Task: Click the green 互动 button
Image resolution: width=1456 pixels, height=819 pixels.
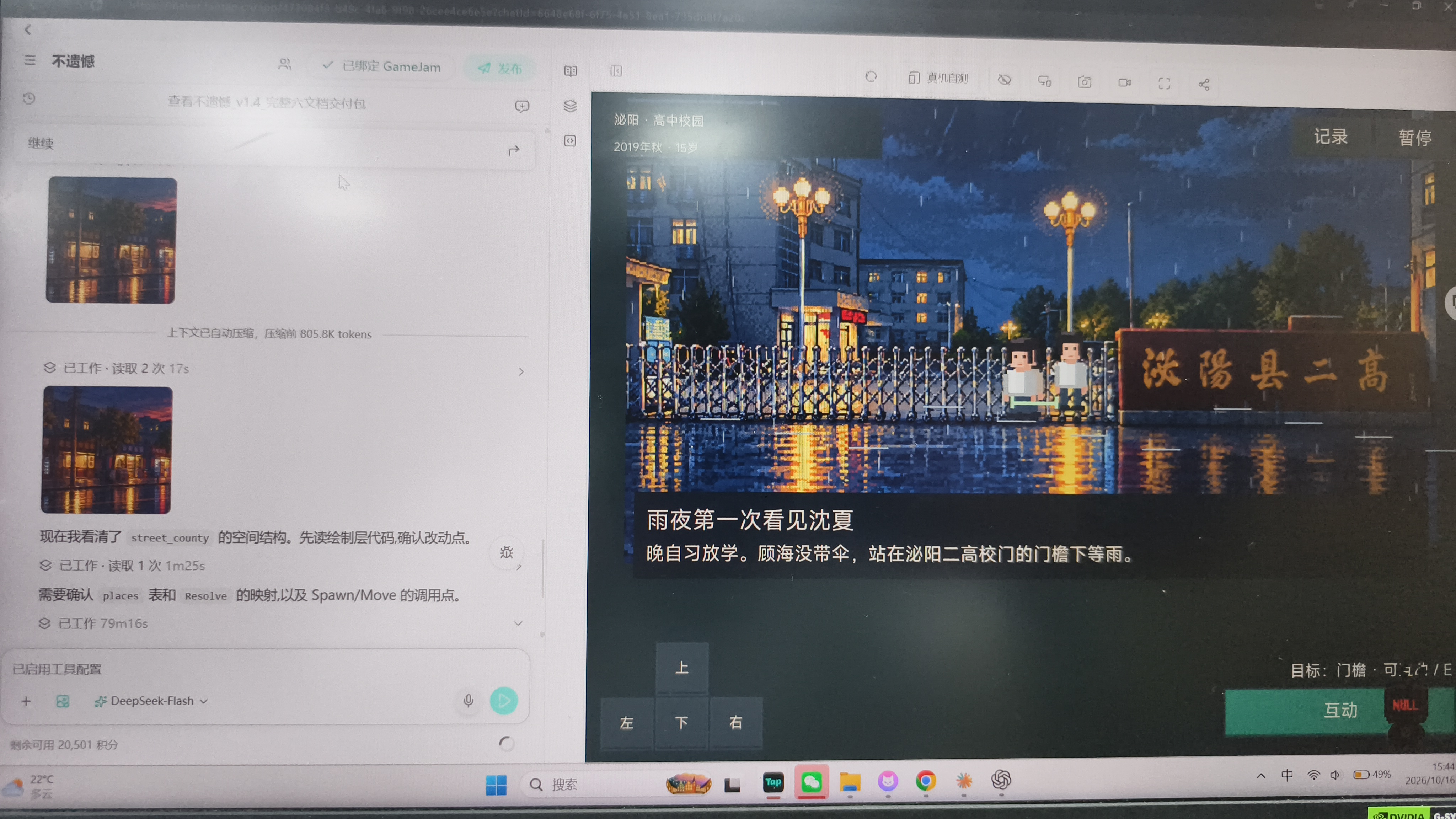Action: tap(1340, 711)
